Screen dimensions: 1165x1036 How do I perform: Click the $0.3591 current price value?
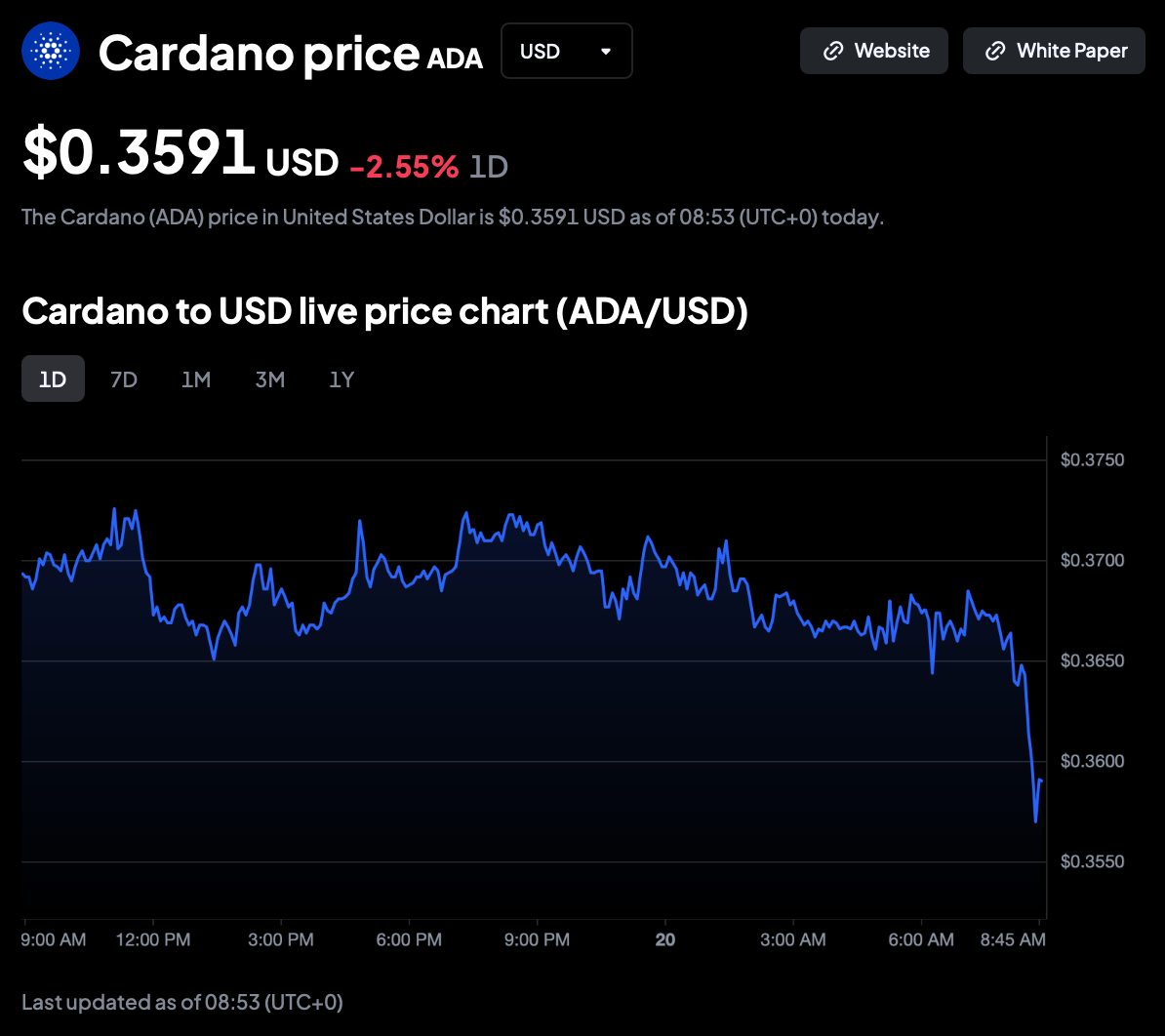coord(140,155)
